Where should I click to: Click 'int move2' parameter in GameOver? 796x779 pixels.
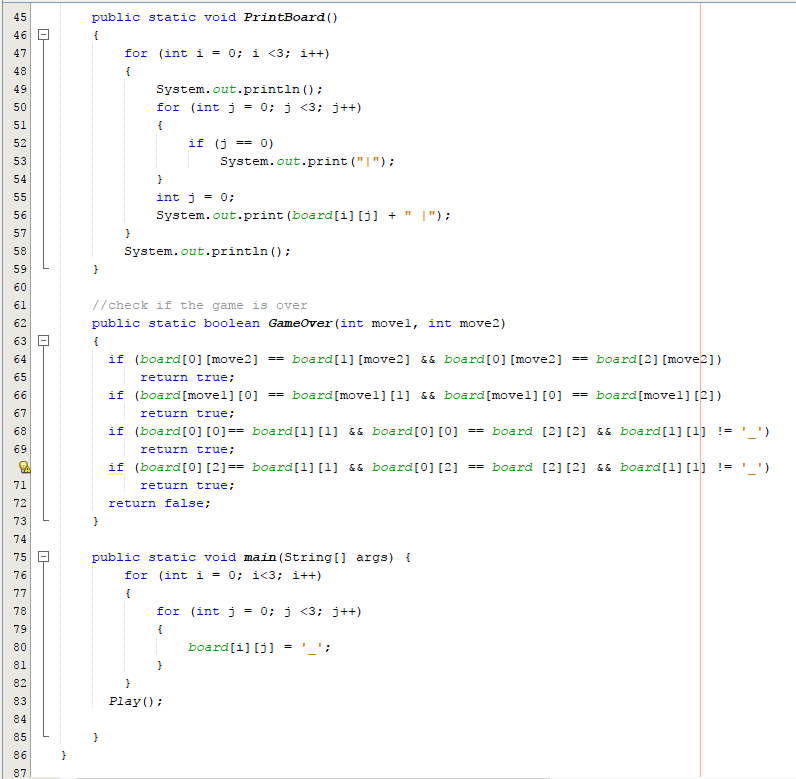(463, 323)
